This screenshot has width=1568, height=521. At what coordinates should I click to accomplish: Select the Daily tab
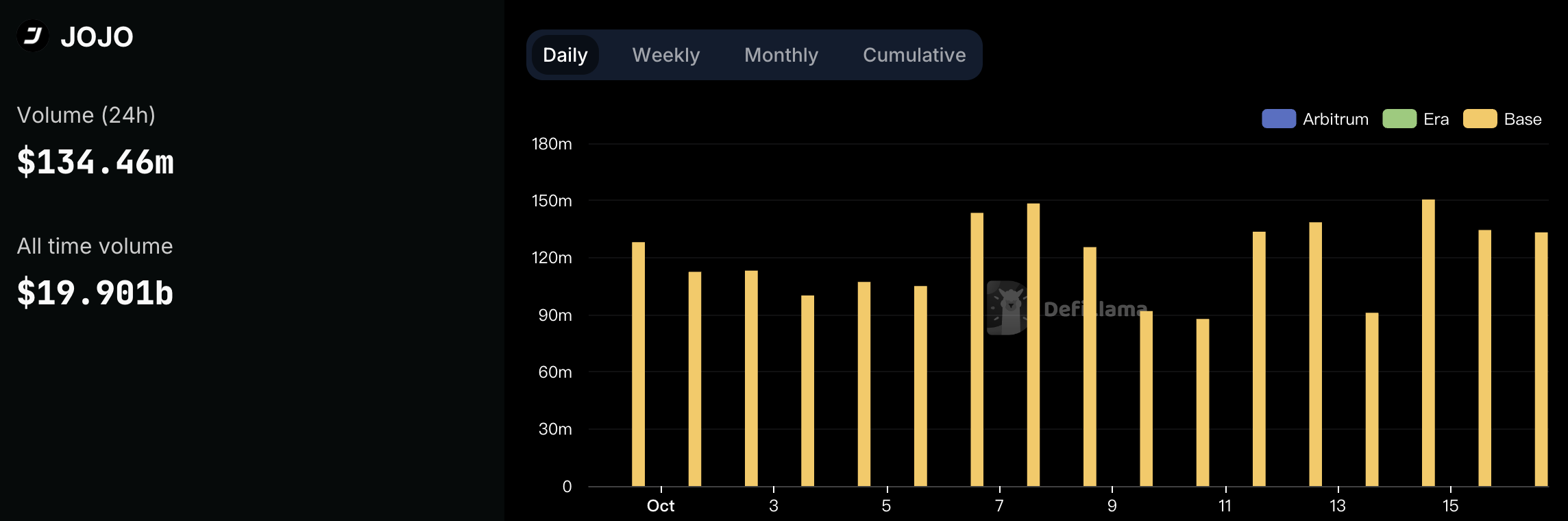click(565, 55)
